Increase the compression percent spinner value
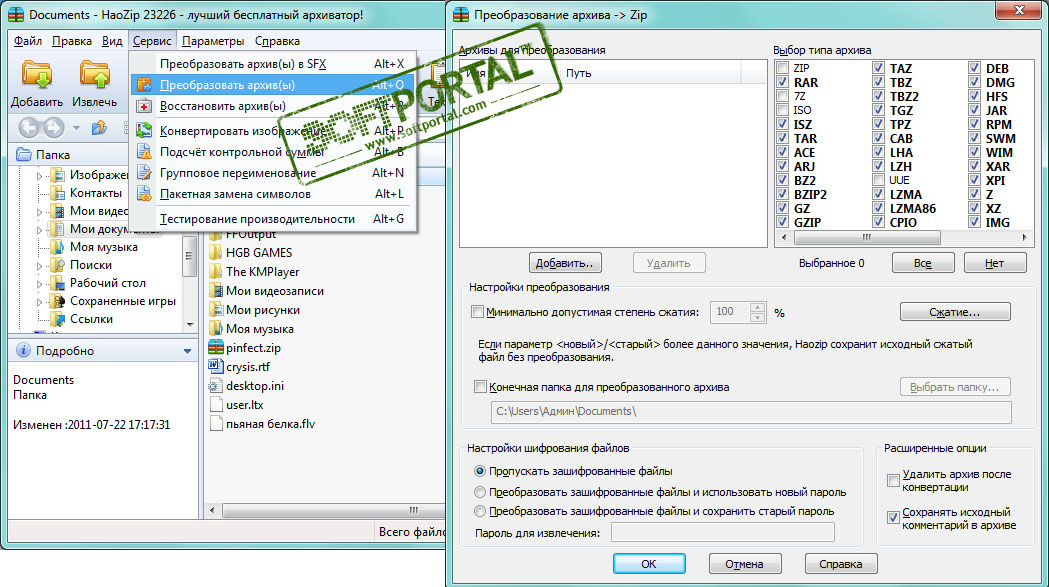 tap(757, 307)
